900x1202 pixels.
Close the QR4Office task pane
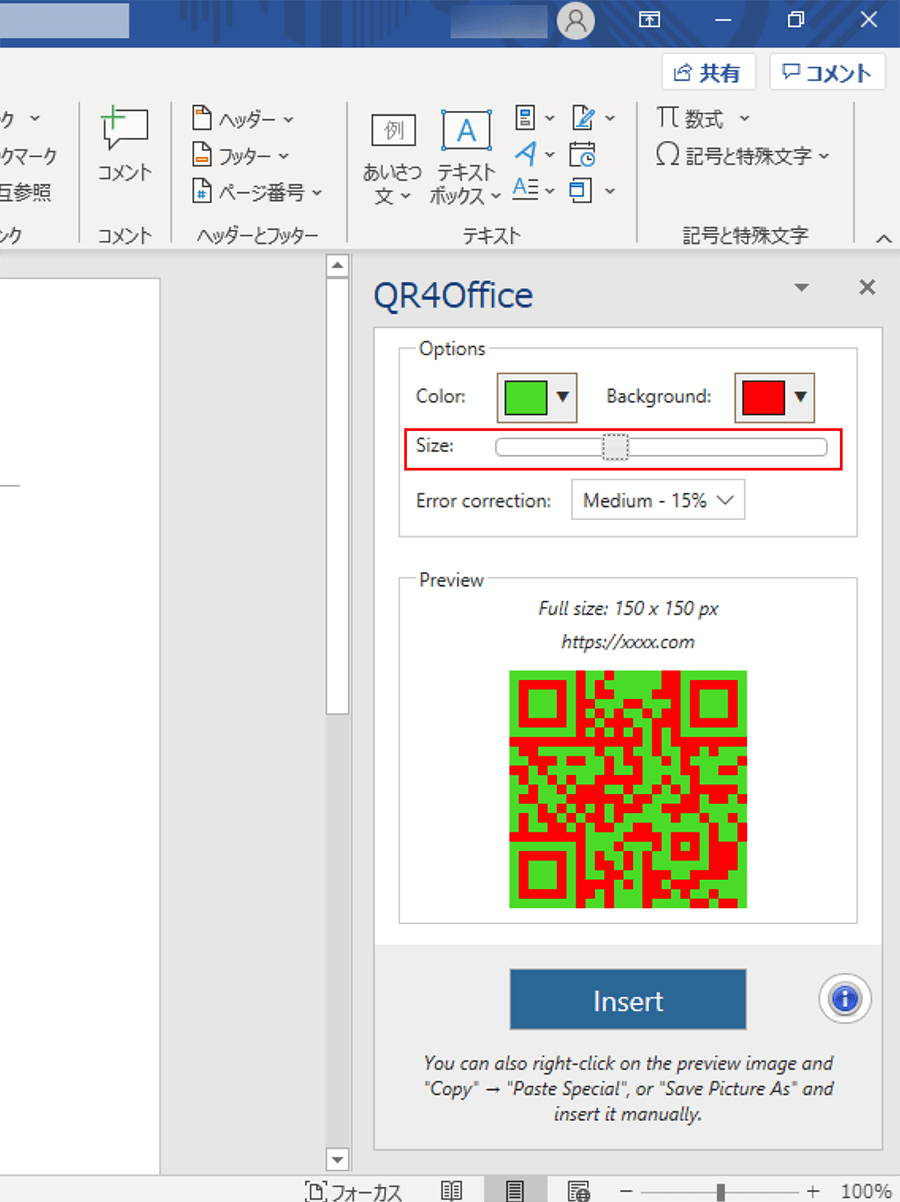[x=867, y=288]
